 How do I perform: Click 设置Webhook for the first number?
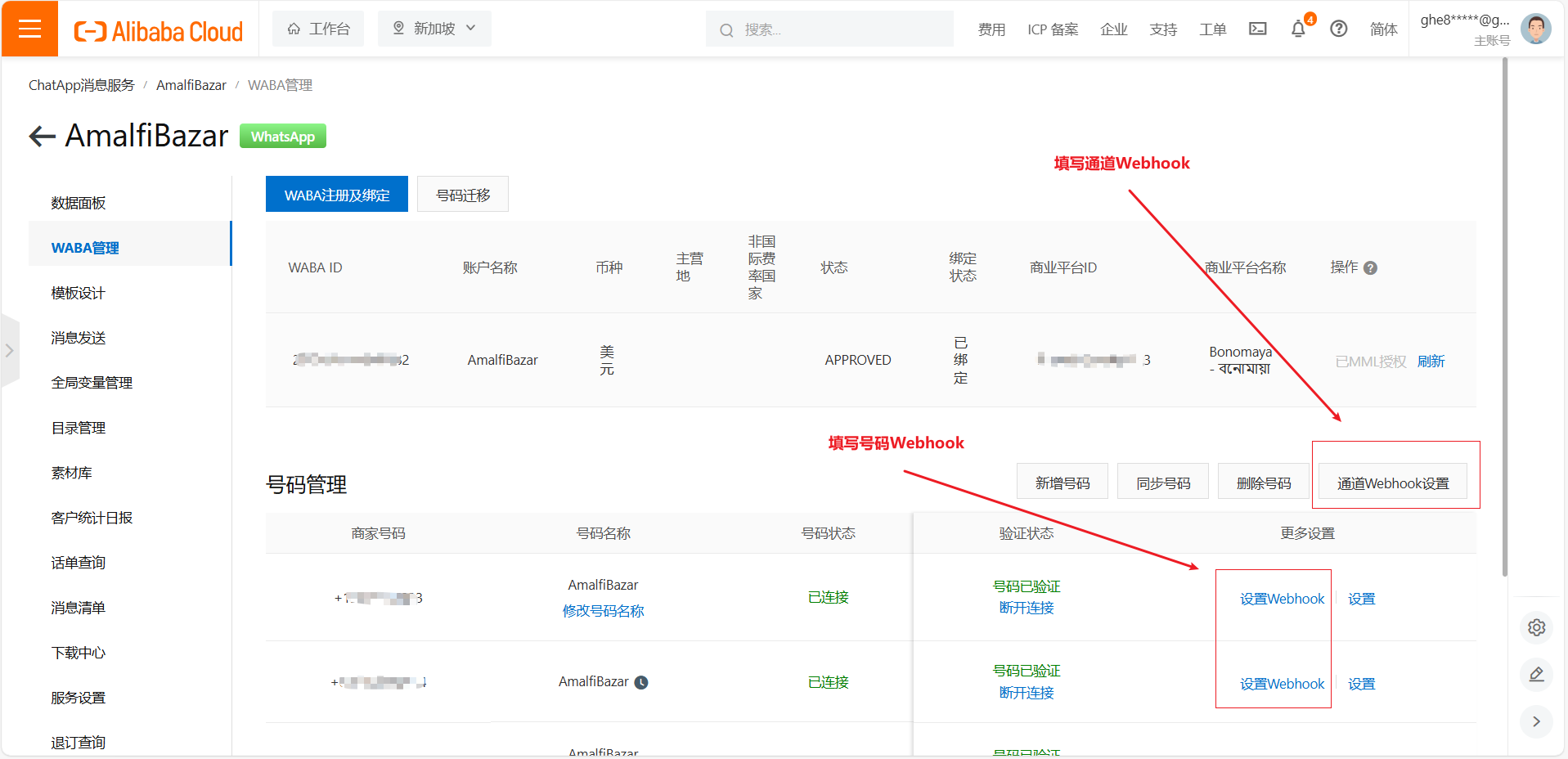coord(1281,599)
